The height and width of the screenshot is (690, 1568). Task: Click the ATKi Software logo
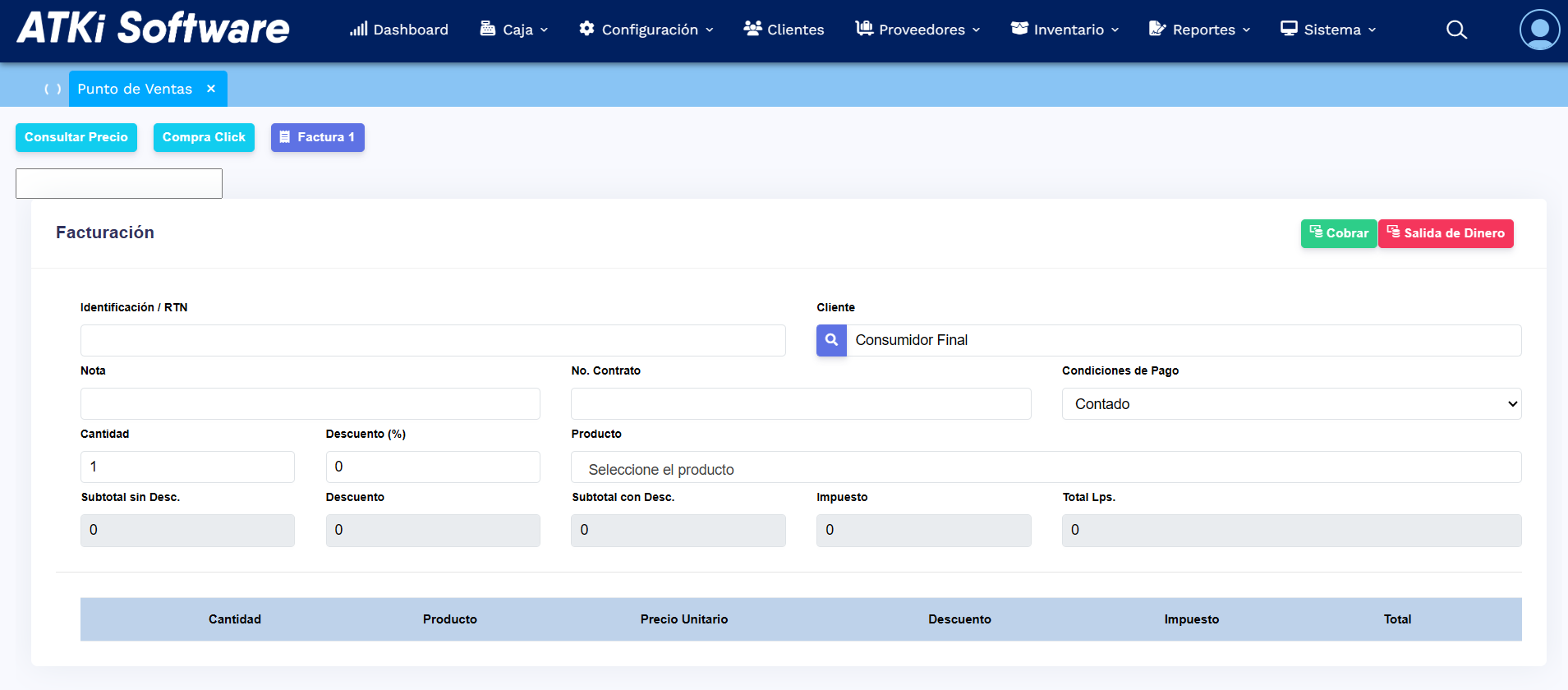[153, 28]
